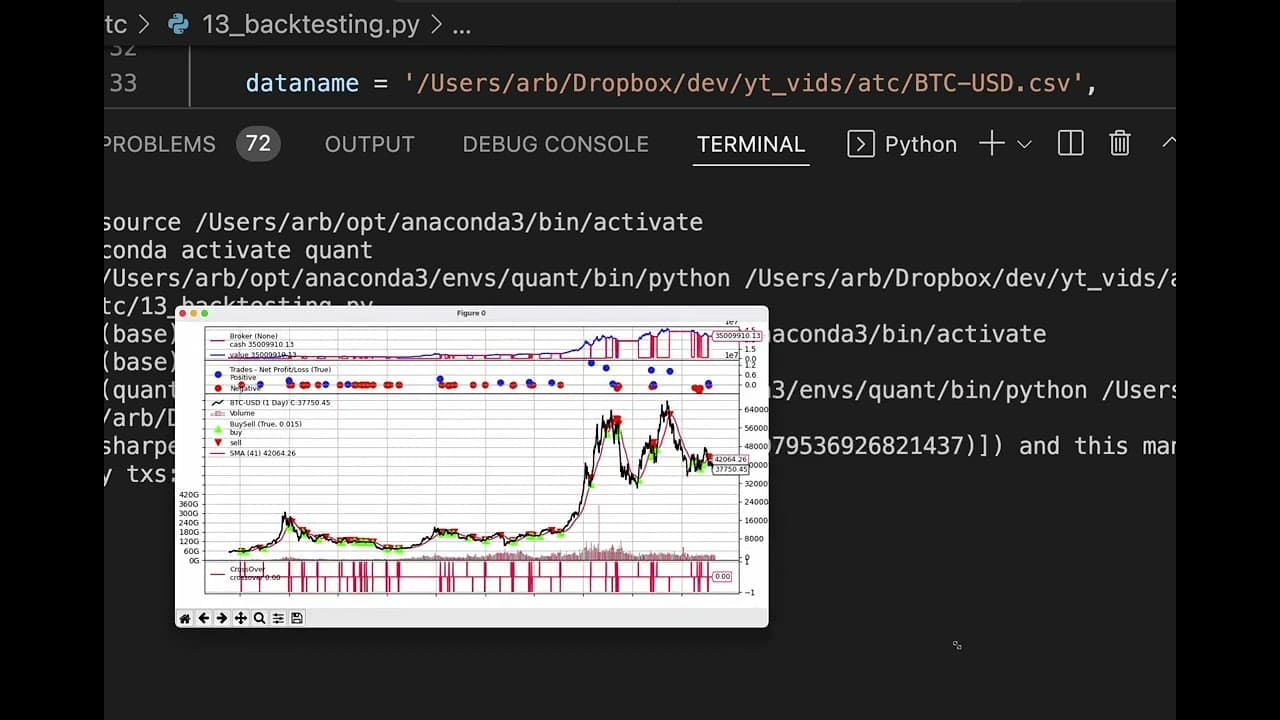Click the BTC-USD.csv path string in editor

click(745, 83)
